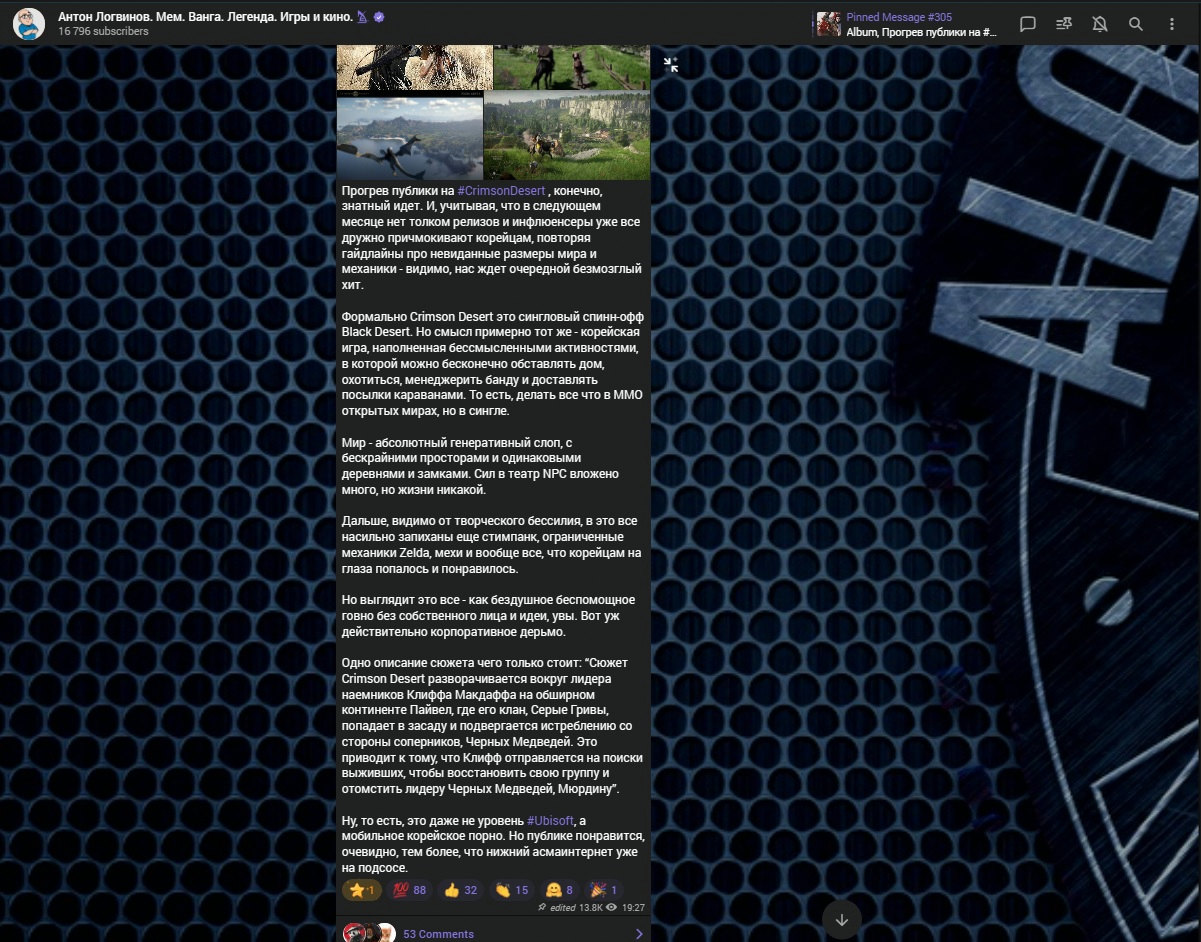Image resolution: width=1201 pixels, height=942 pixels.
Task: Open the 53 Comments thread
Action: [438, 934]
